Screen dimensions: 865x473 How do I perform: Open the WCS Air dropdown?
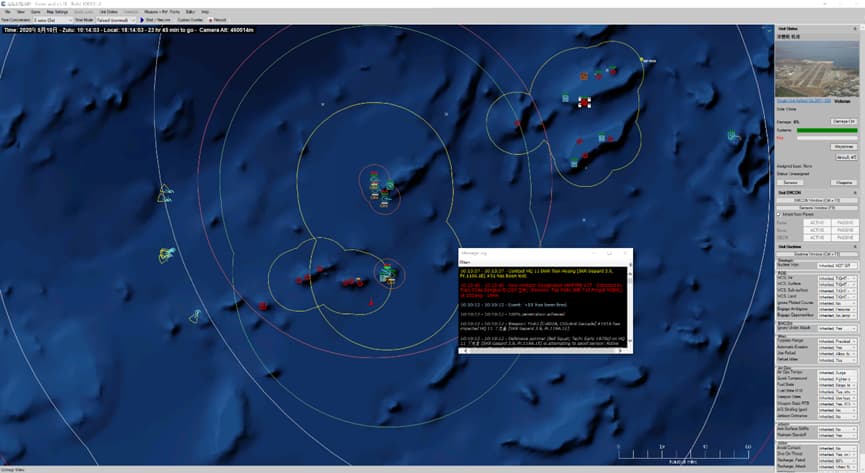[x=837, y=278]
